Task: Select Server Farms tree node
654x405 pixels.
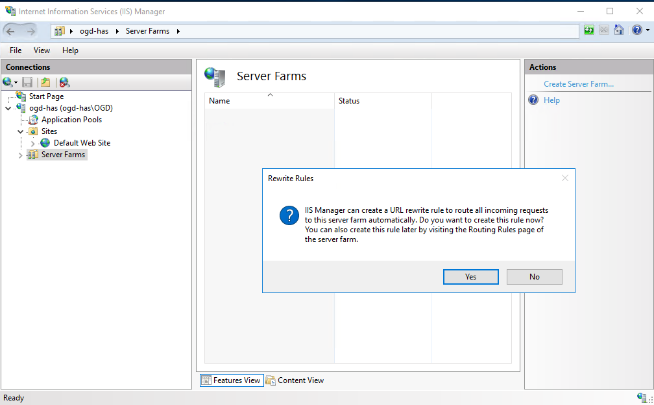Action: pos(63,155)
